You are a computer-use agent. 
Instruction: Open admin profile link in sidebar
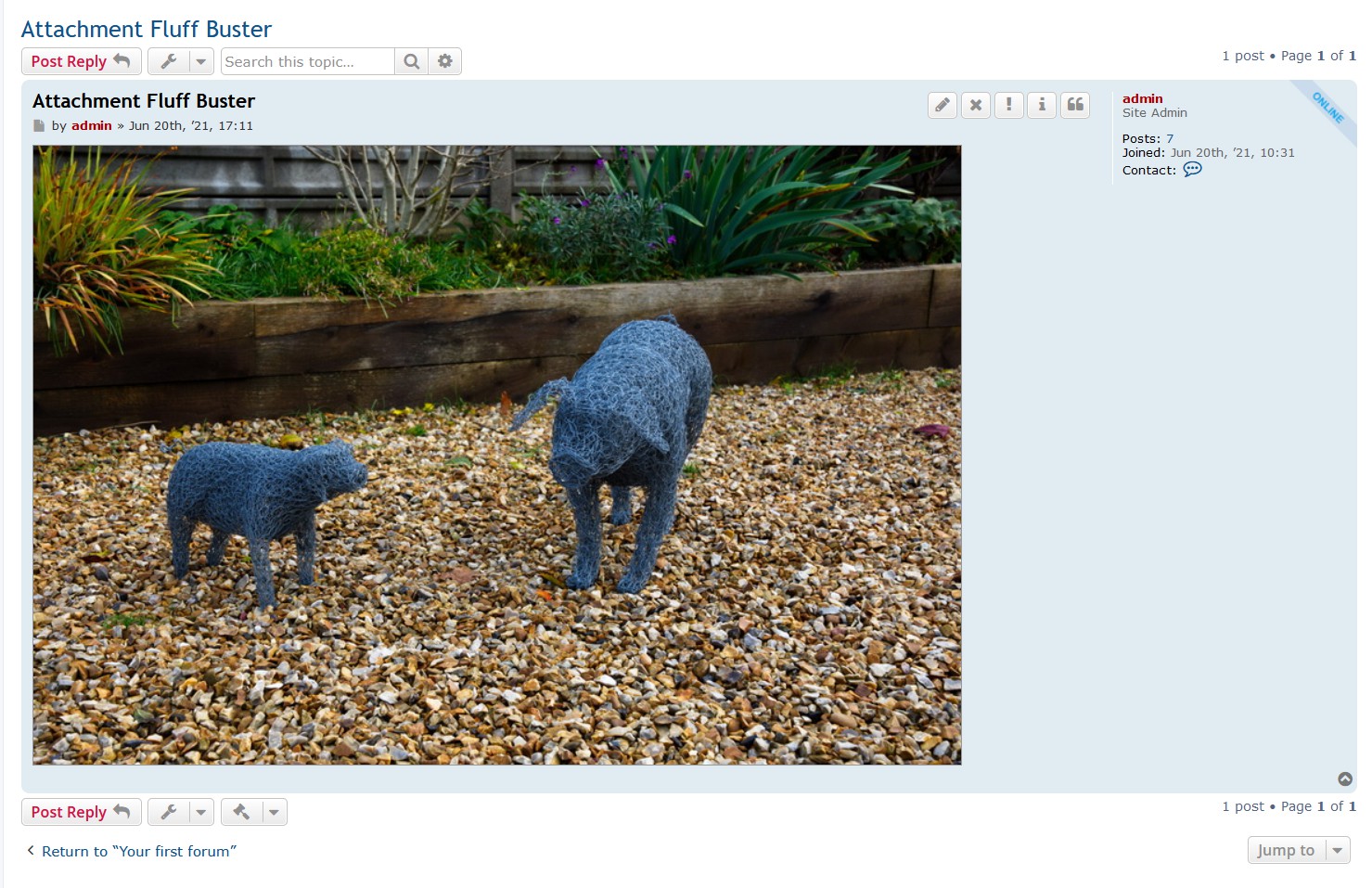(1142, 98)
